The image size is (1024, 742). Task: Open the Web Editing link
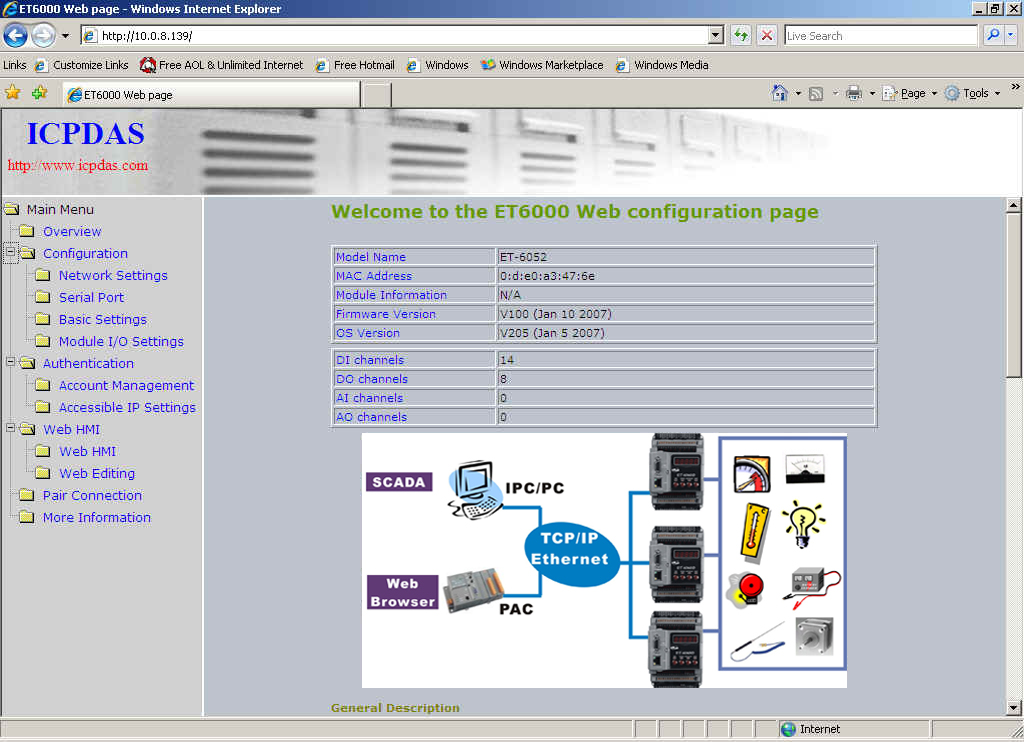pyautogui.click(x=97, y=473)
